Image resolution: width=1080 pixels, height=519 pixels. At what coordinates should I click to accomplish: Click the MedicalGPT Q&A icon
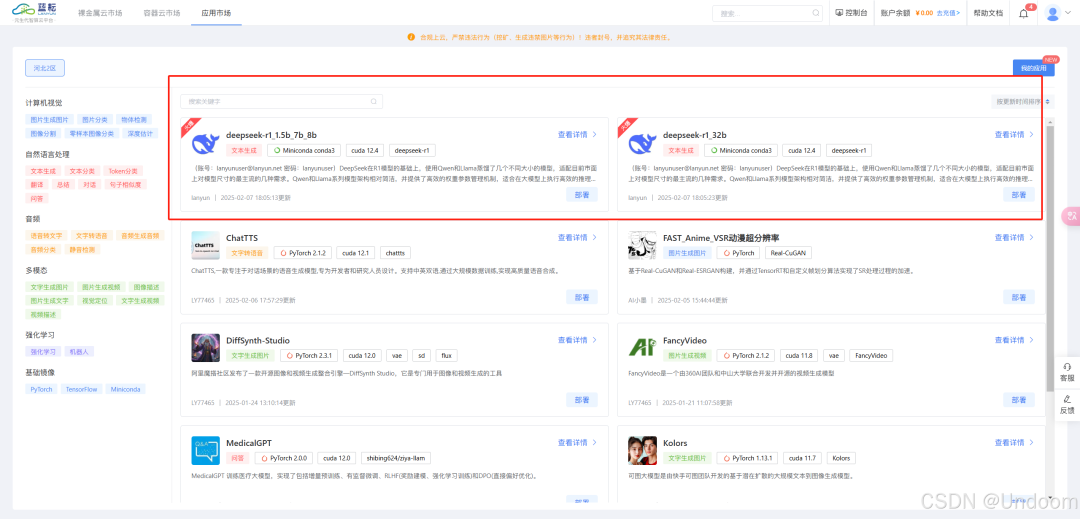tap(205, 450)
